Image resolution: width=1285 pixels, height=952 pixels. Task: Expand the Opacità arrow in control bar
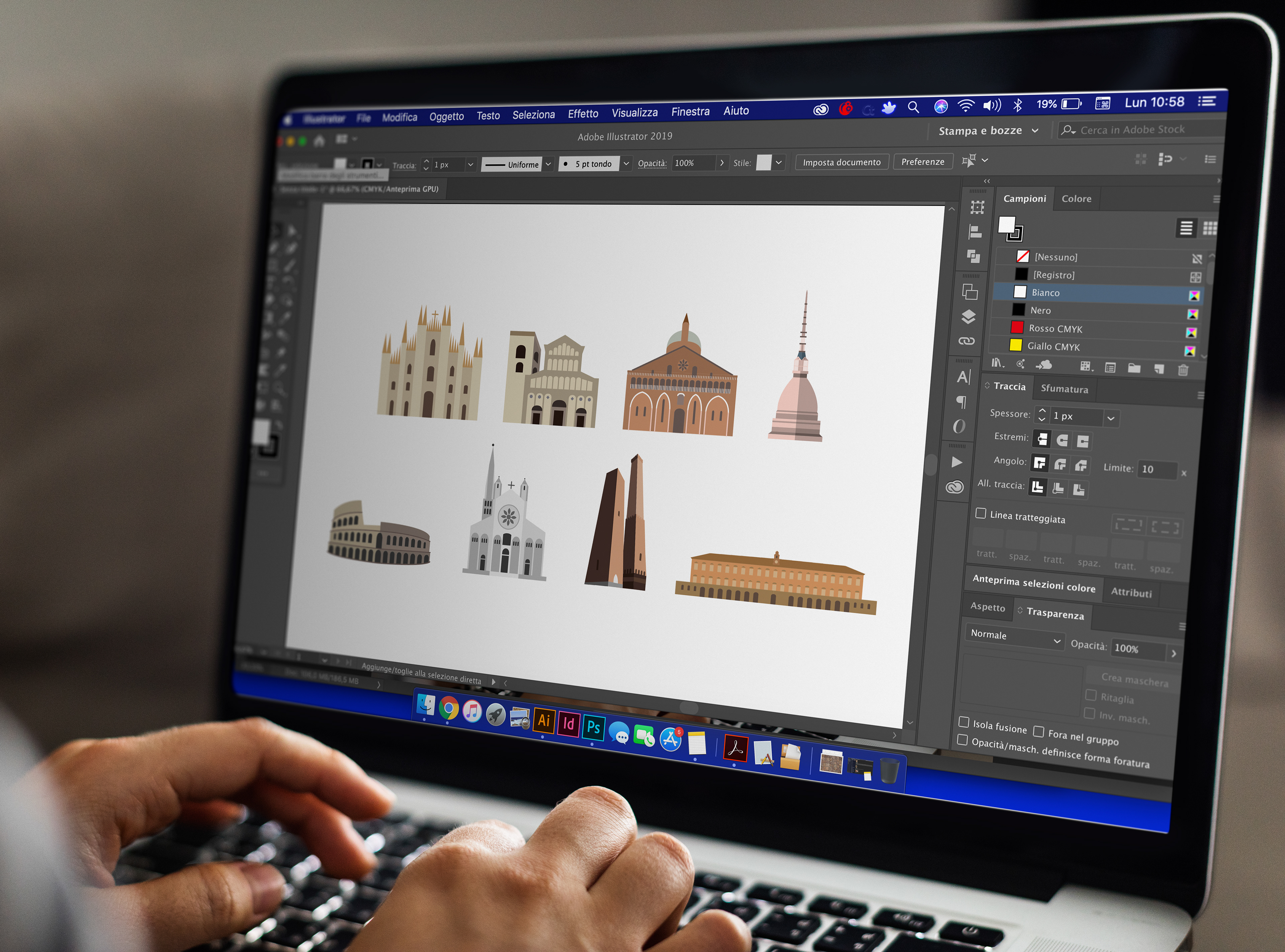point(721,163)
